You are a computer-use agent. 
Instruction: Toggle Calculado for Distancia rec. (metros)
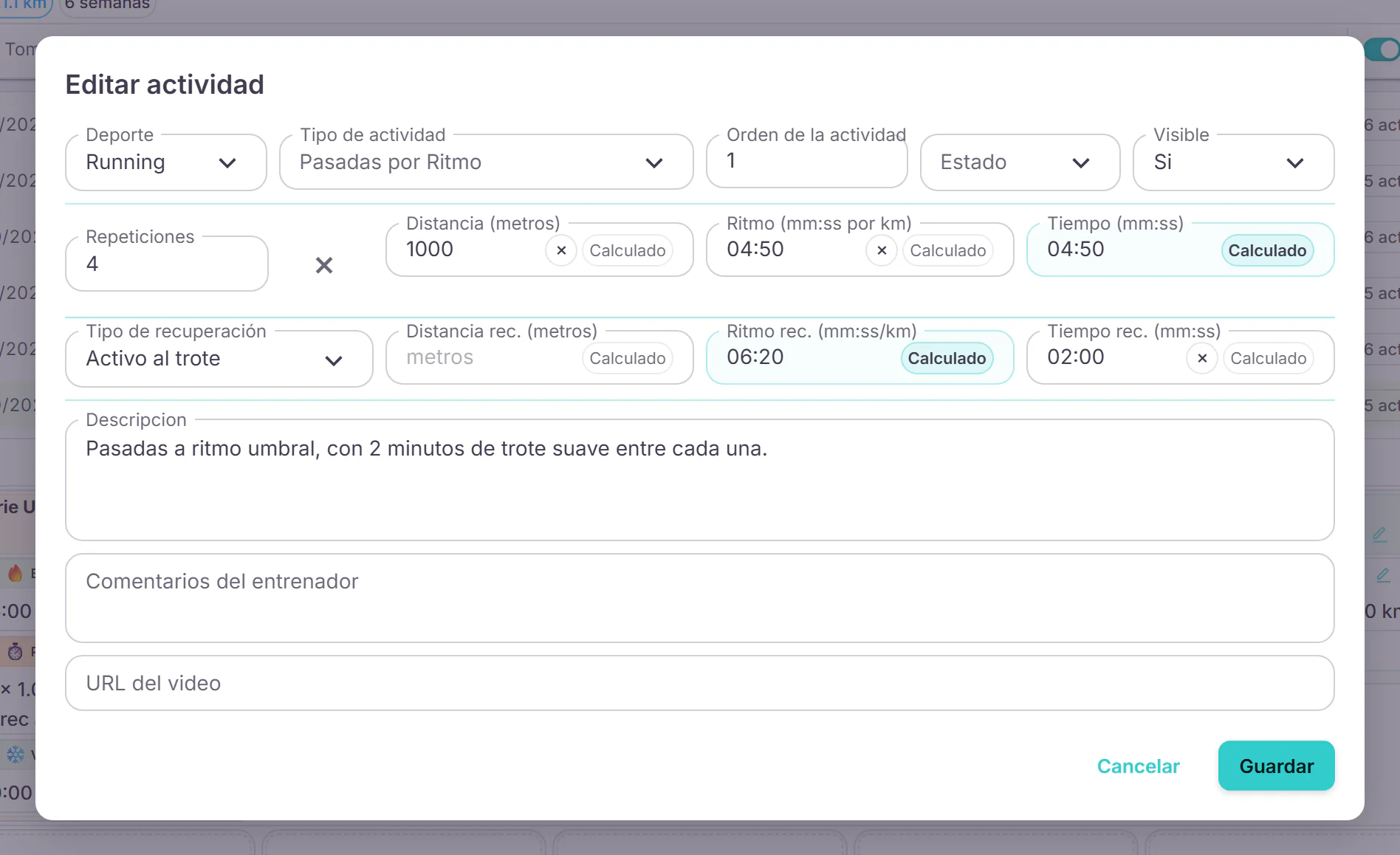pos(628,358)
